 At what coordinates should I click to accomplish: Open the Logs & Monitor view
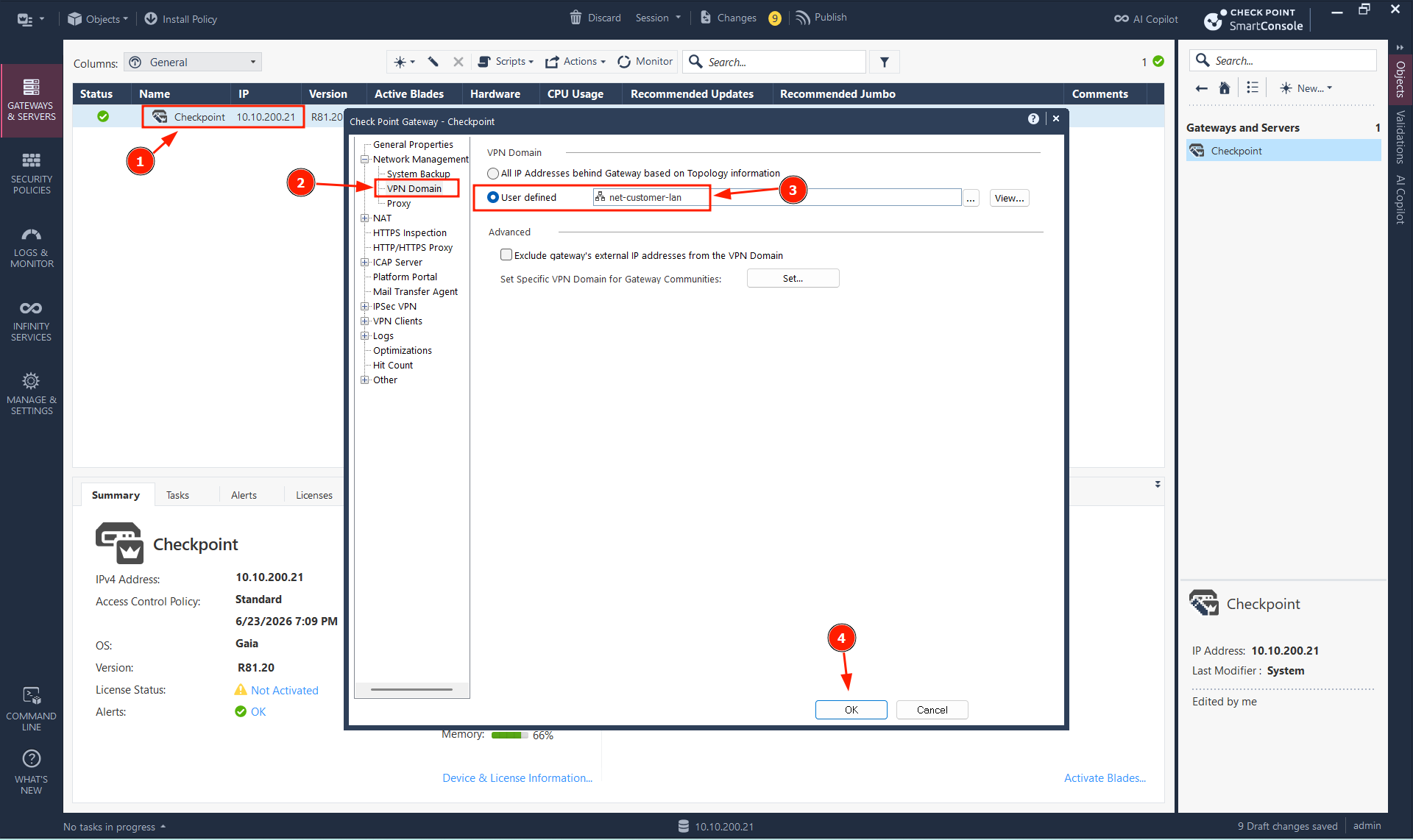tap(31, 247)
